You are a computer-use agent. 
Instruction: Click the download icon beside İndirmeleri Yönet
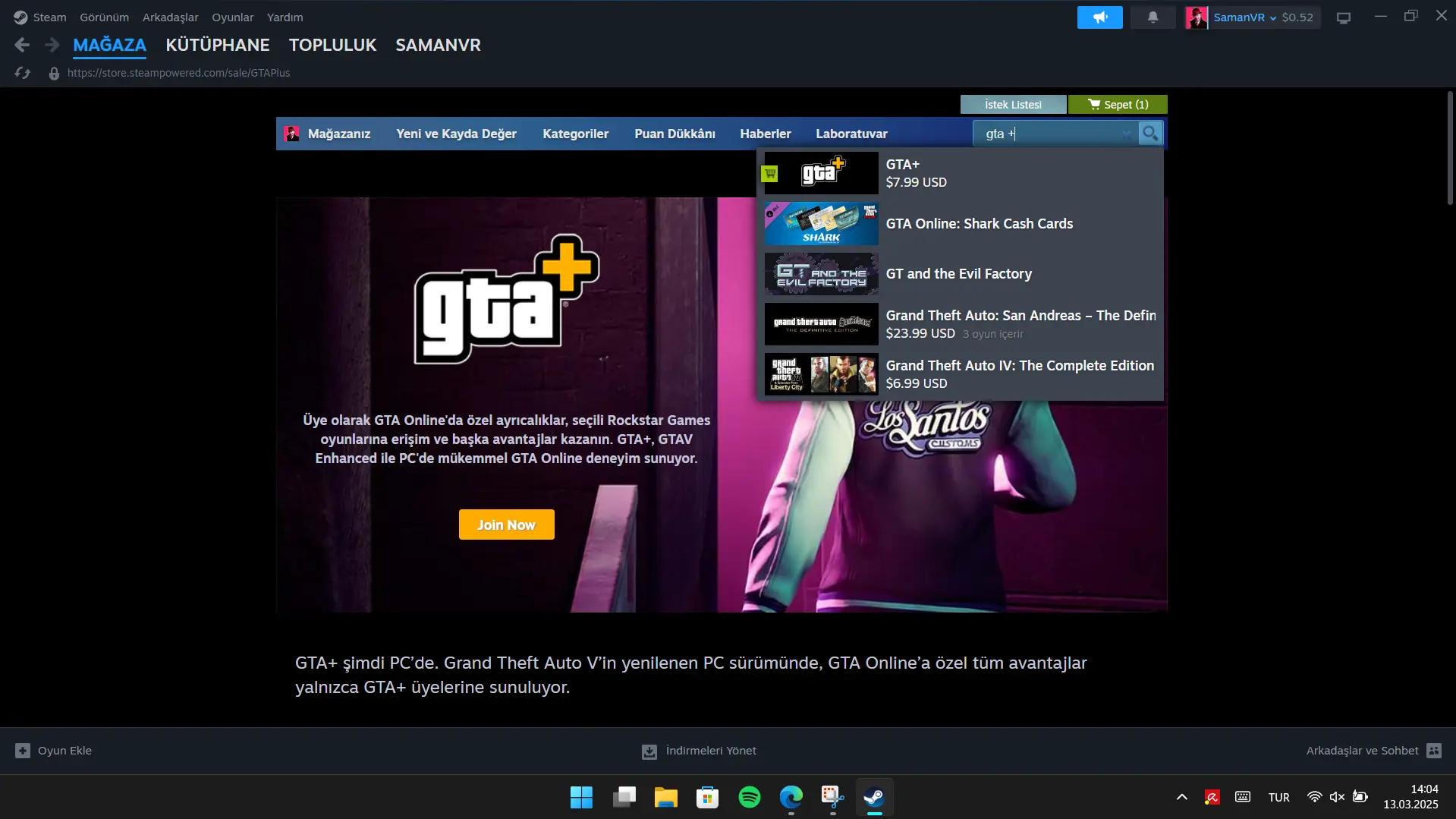[x=649, y=751]
